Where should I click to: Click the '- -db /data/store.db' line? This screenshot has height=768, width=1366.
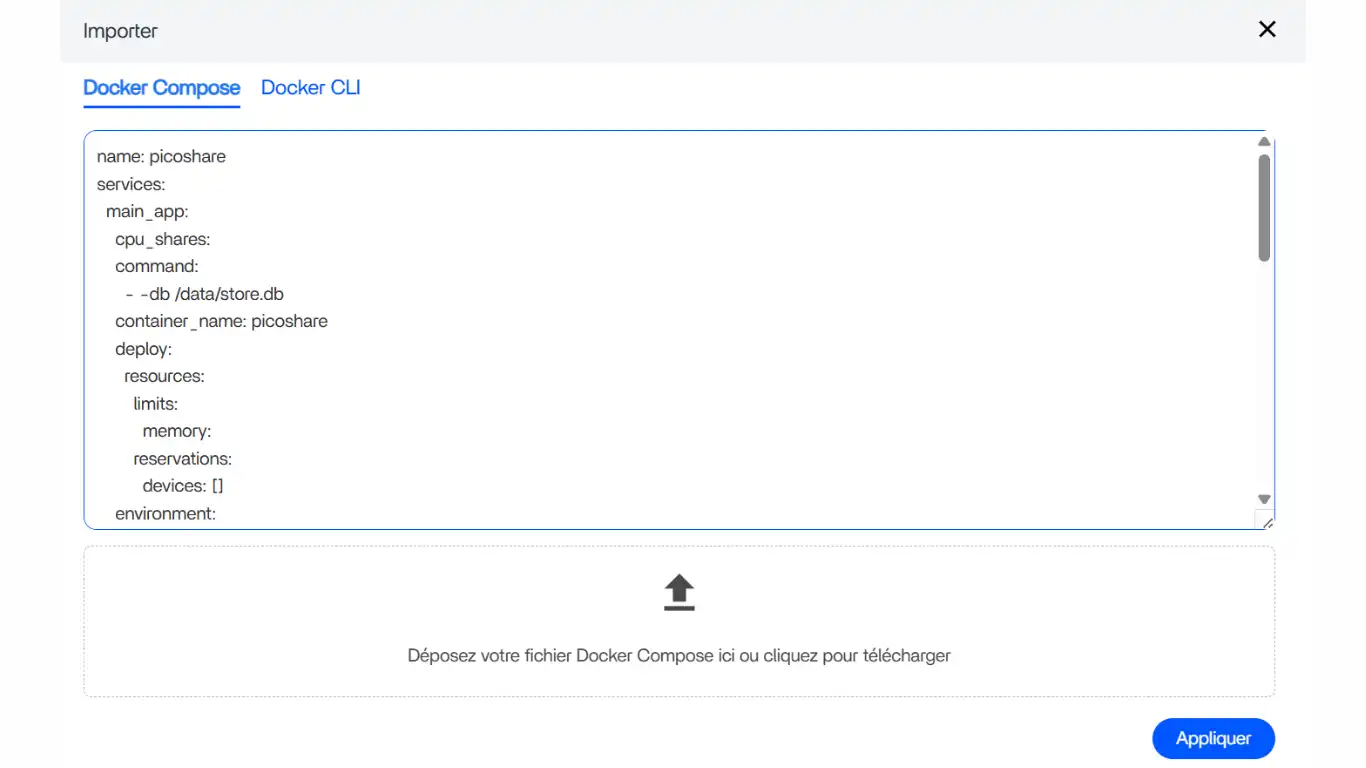(x=204, y=294)
